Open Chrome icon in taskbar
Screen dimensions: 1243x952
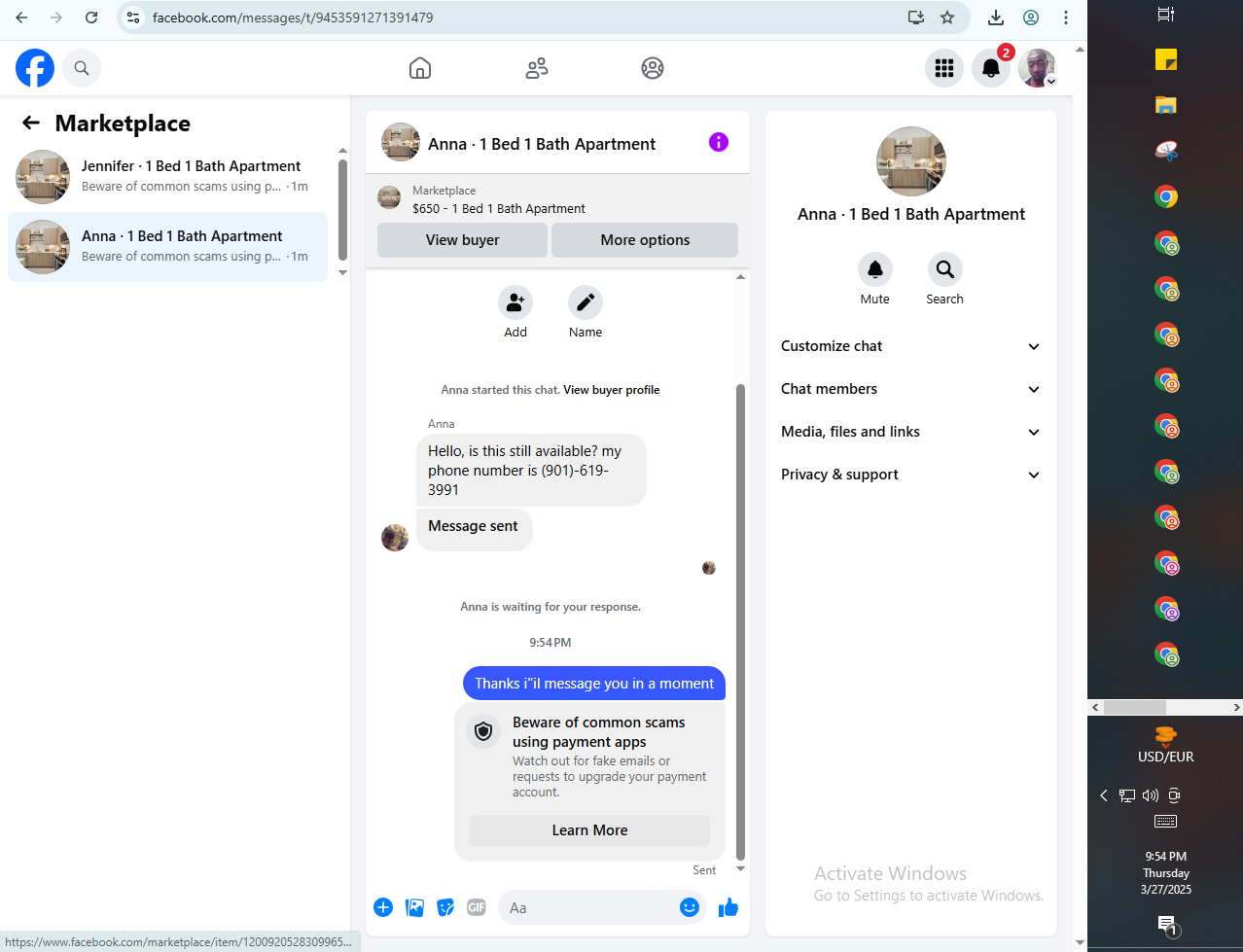click(x=1166, y=197)
